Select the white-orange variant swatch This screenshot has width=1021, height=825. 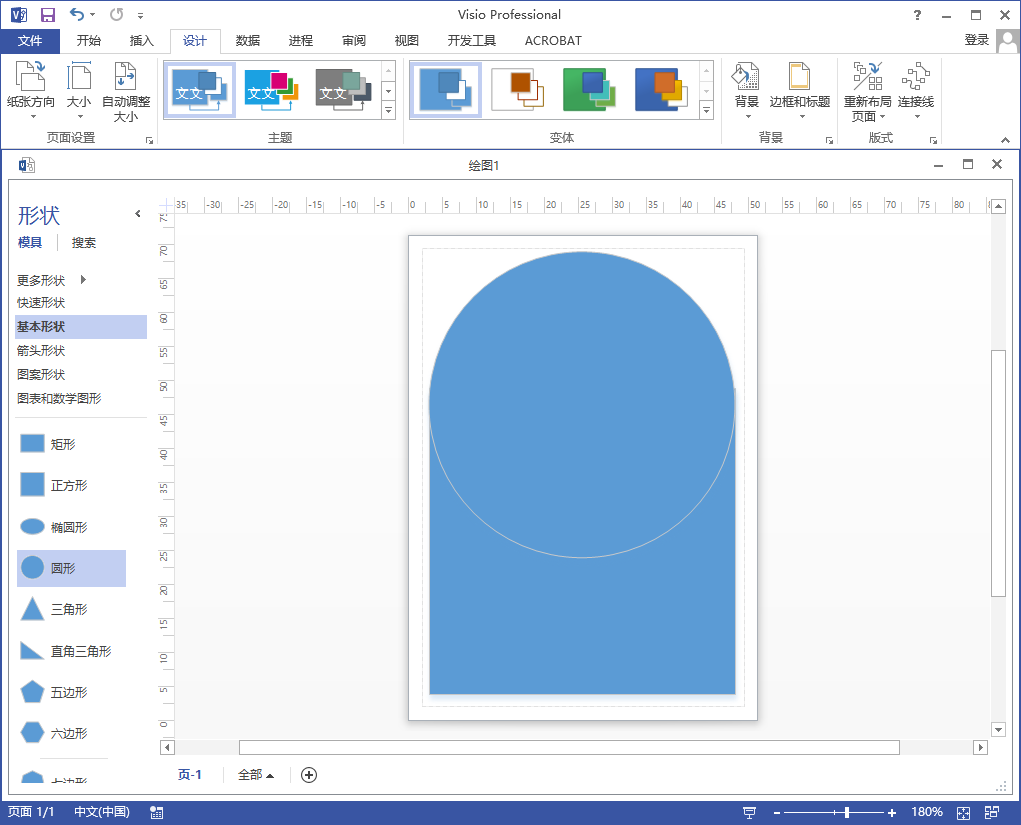click(518, 90)
